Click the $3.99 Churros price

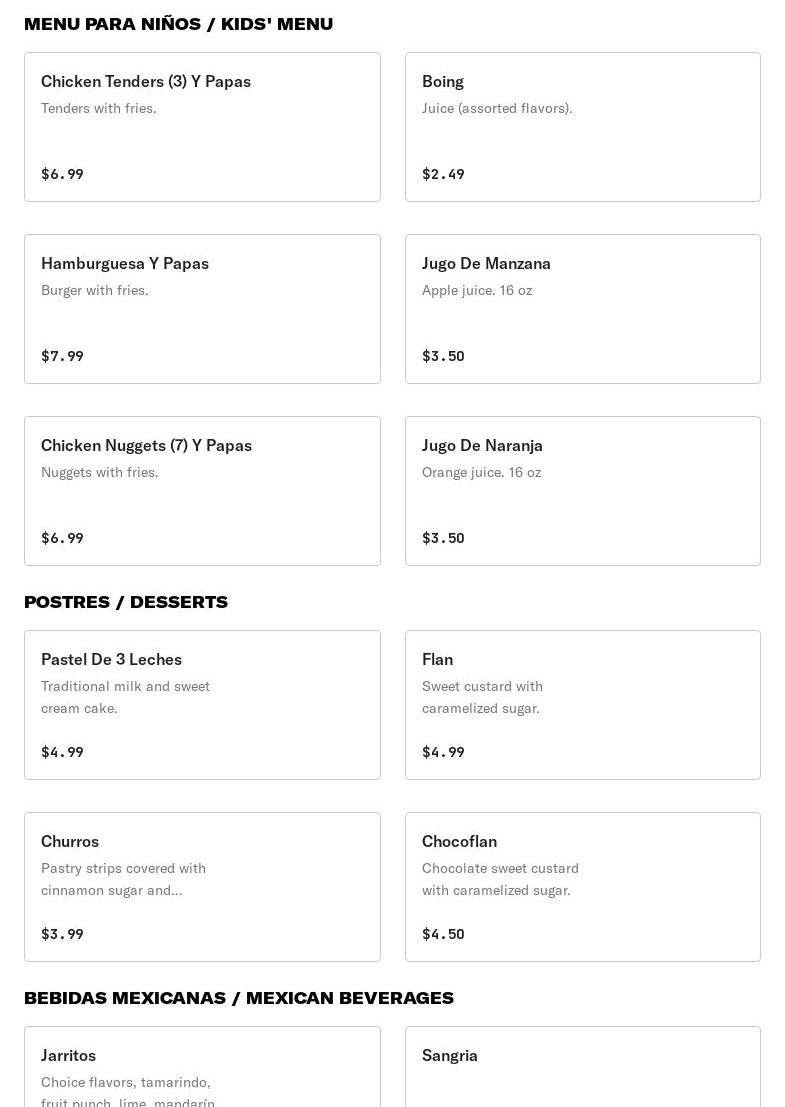click(x=62, y=935)
